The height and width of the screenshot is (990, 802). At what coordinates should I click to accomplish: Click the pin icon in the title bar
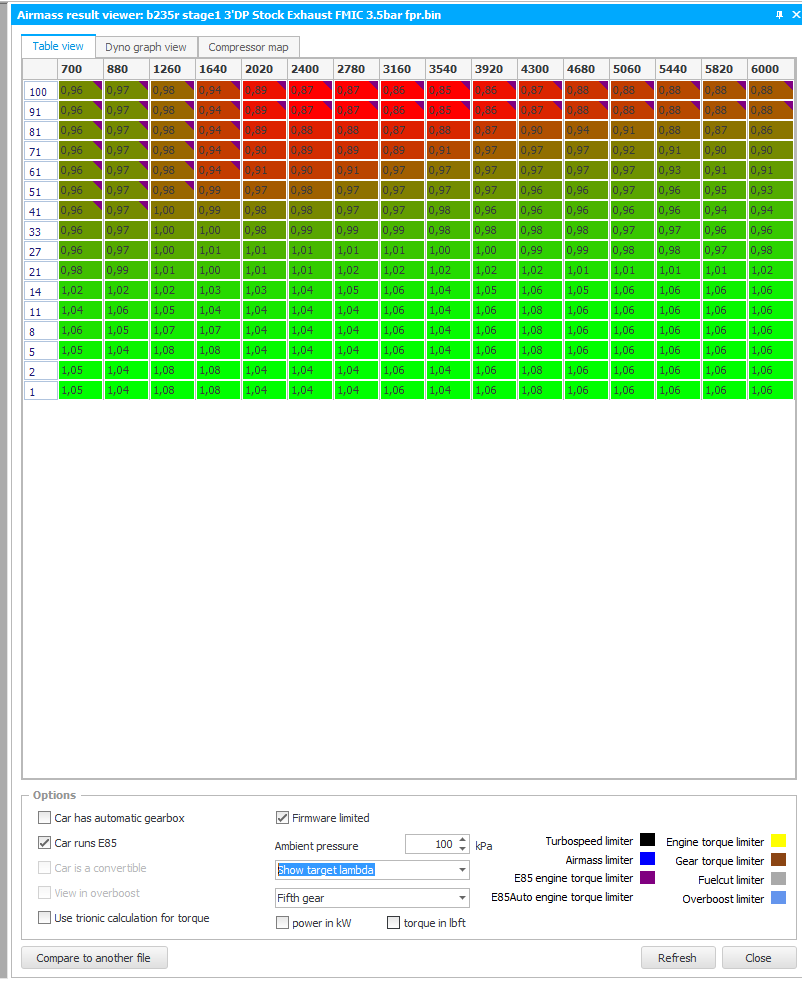tap(779, 15)
